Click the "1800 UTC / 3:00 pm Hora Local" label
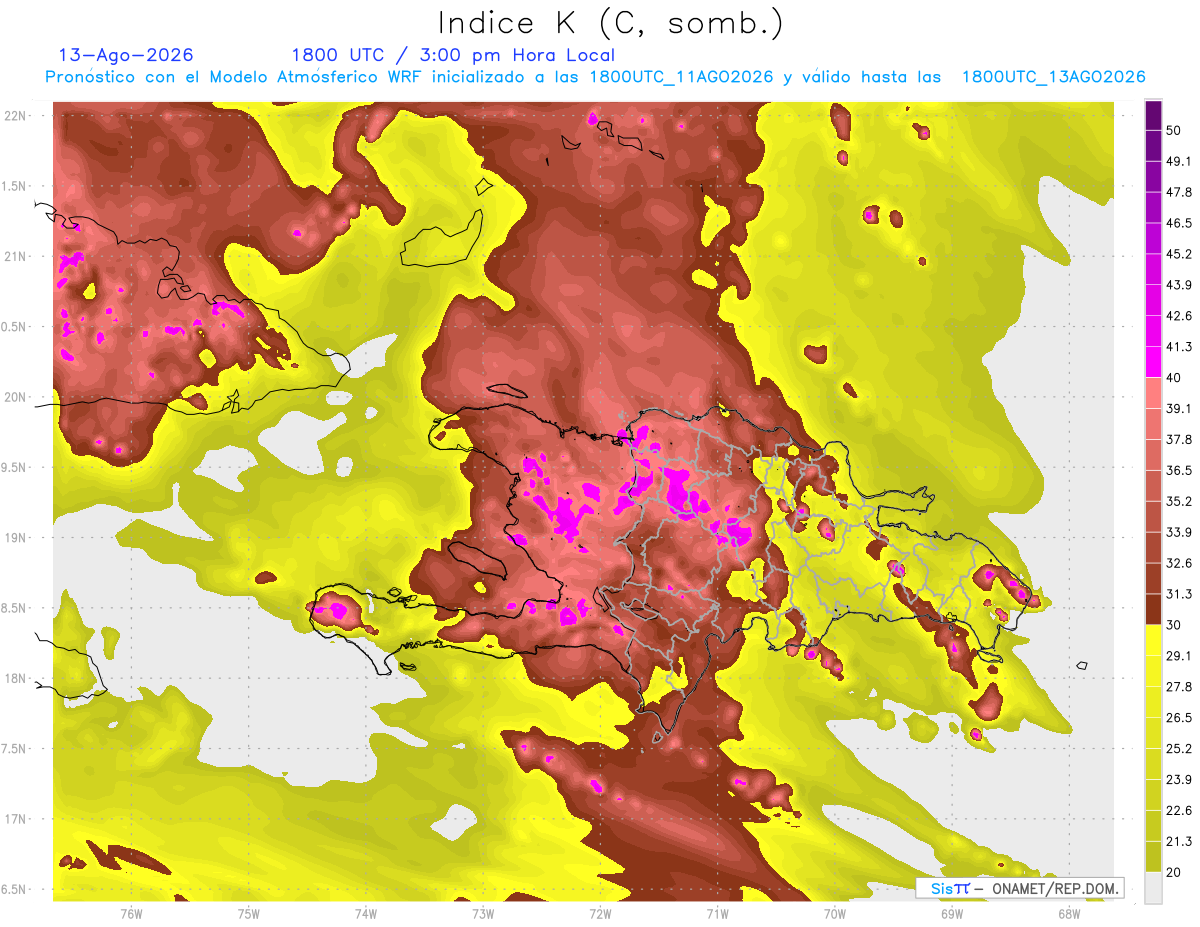This screenshot has height=927, width=1200. 453,55
